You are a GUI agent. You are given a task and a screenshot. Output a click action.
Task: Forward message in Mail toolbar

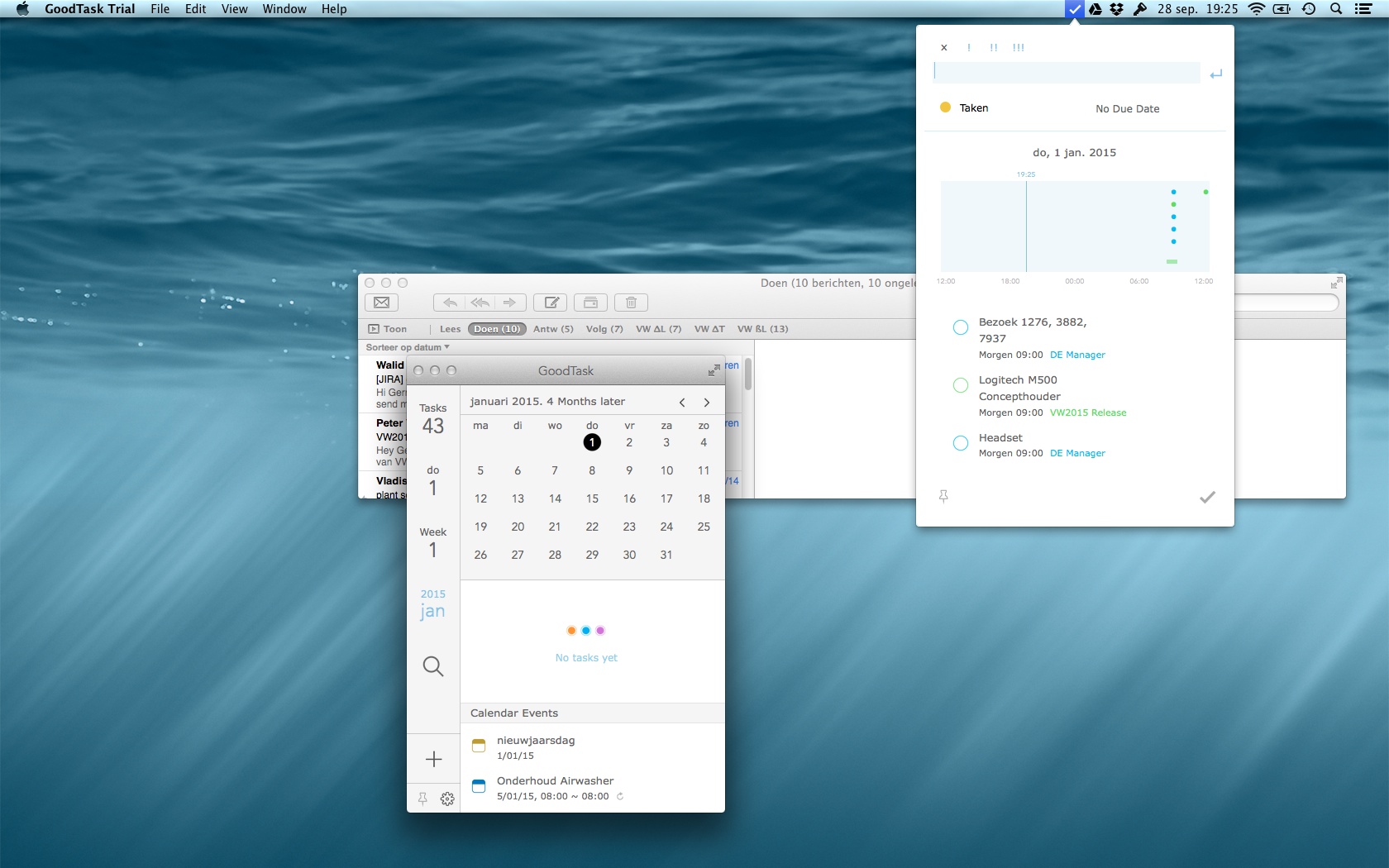click(x=510, y=303)
